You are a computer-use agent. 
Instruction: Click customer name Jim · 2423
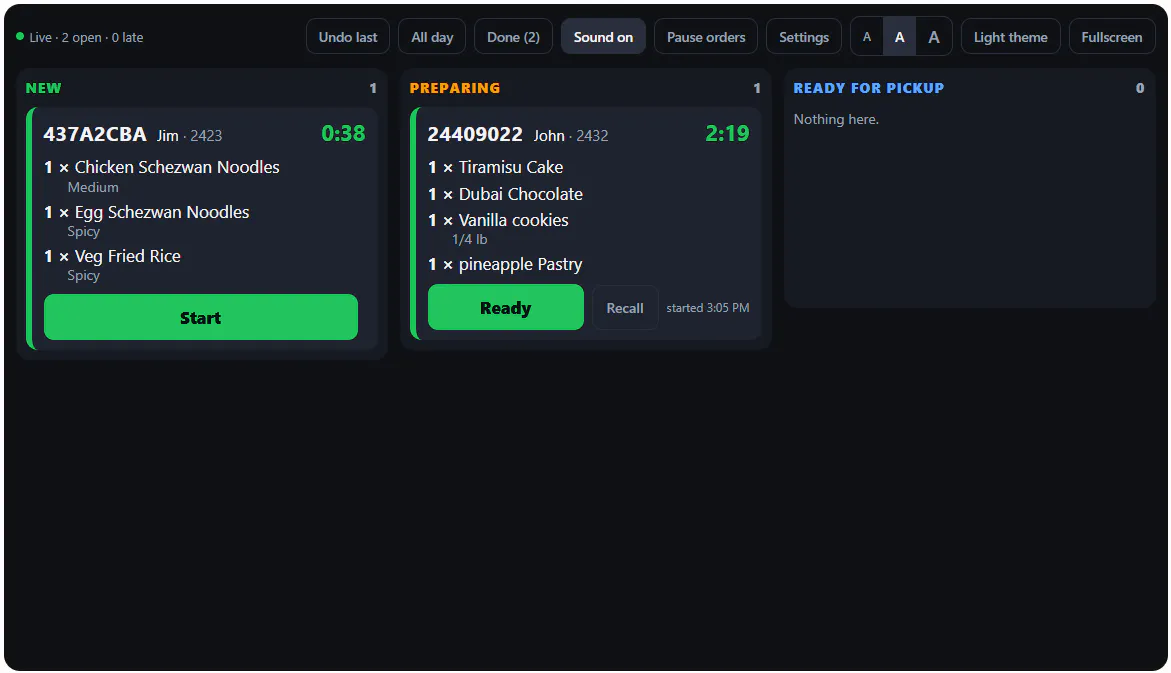pos(190,136)
